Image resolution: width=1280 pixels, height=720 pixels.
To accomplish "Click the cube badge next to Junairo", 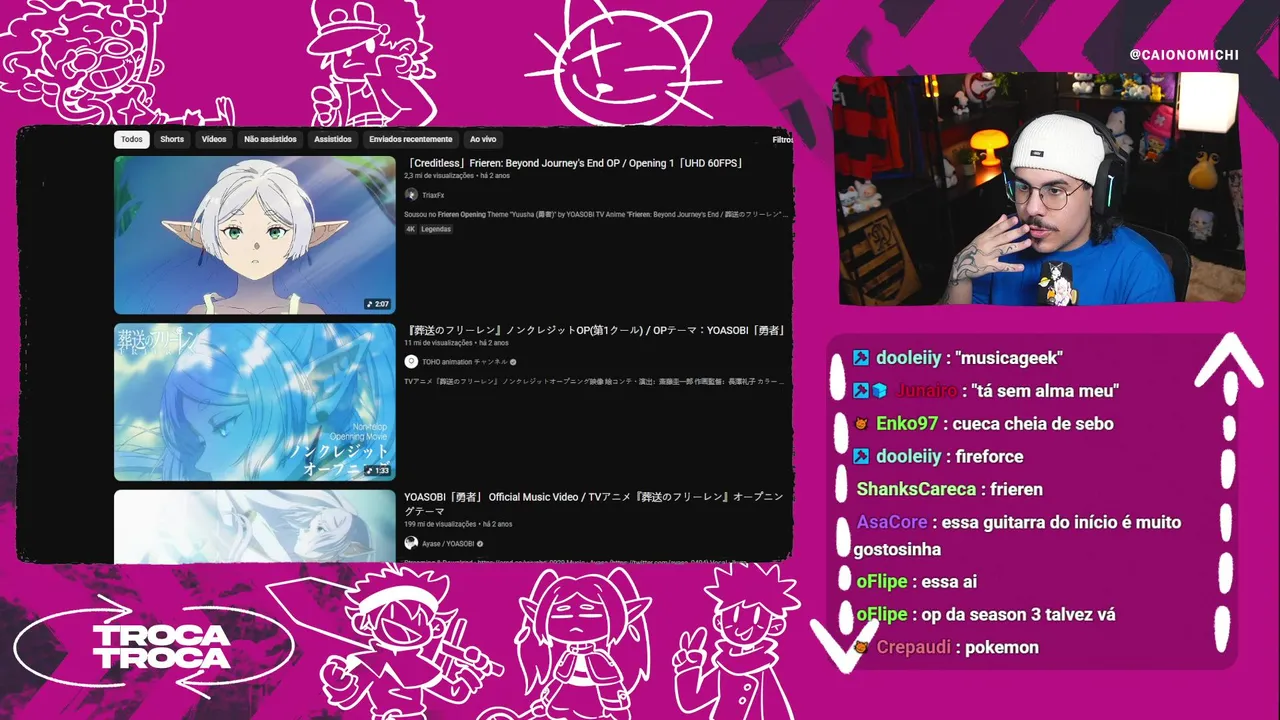I will pos(880,391).
